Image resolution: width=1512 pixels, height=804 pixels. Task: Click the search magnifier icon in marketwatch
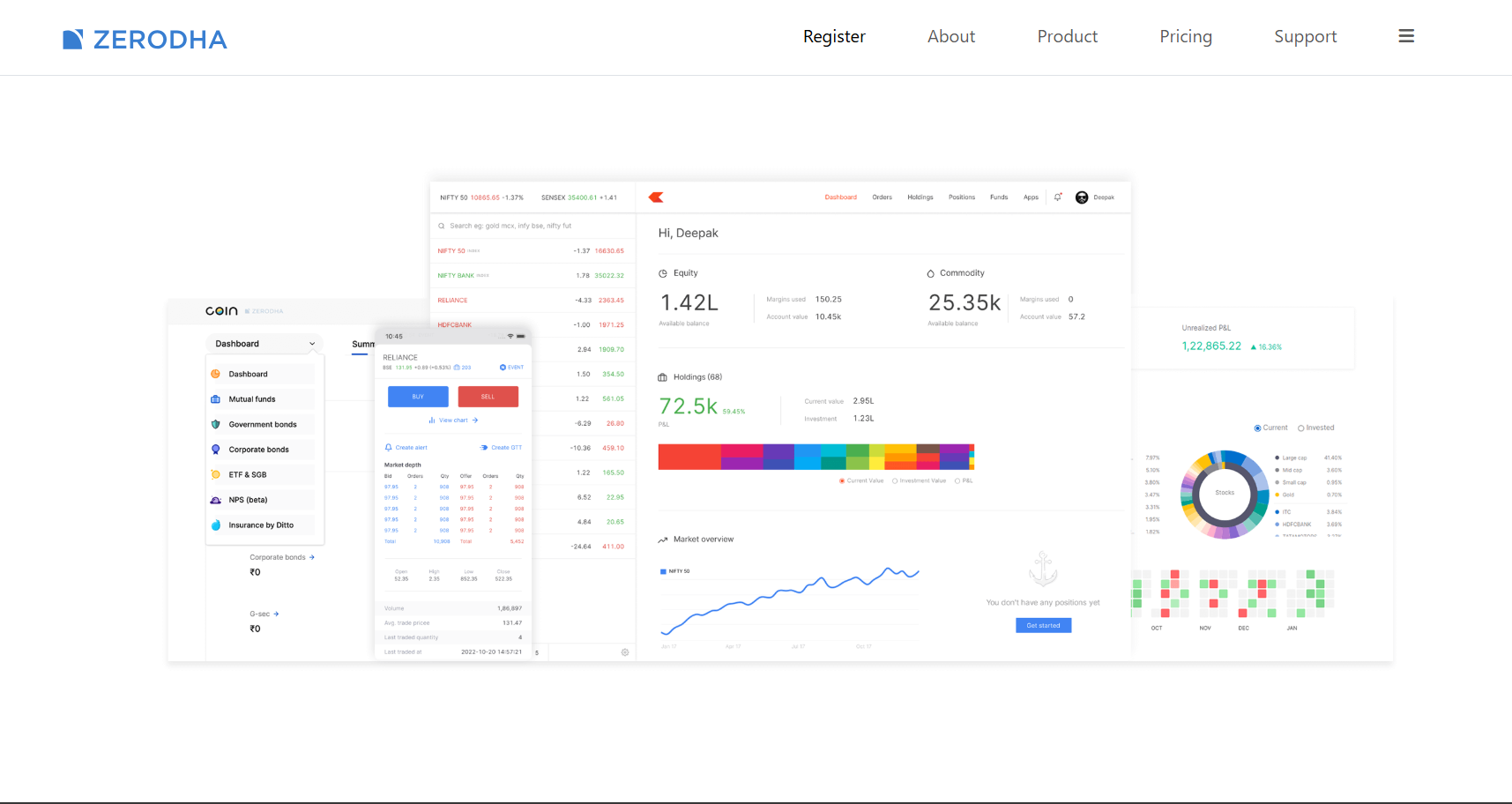[x=442, y=226]
